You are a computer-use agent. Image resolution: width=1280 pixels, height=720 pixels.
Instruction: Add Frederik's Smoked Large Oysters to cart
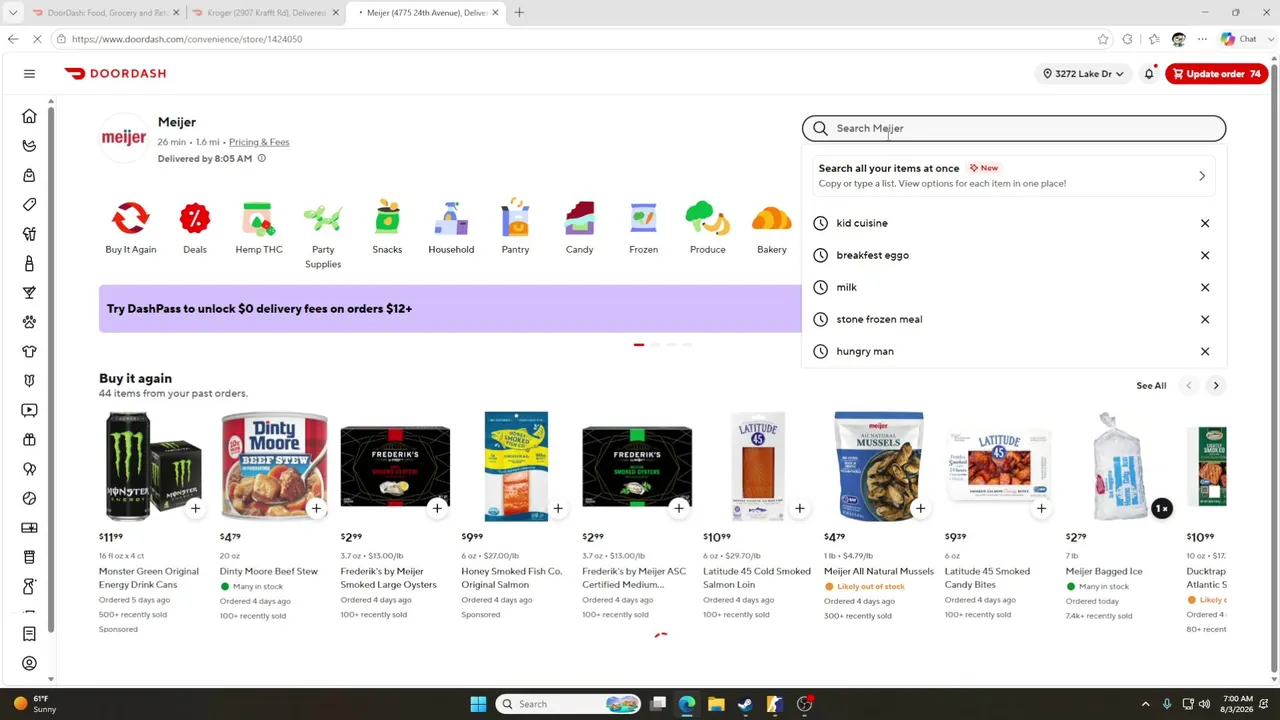(437, 508)
